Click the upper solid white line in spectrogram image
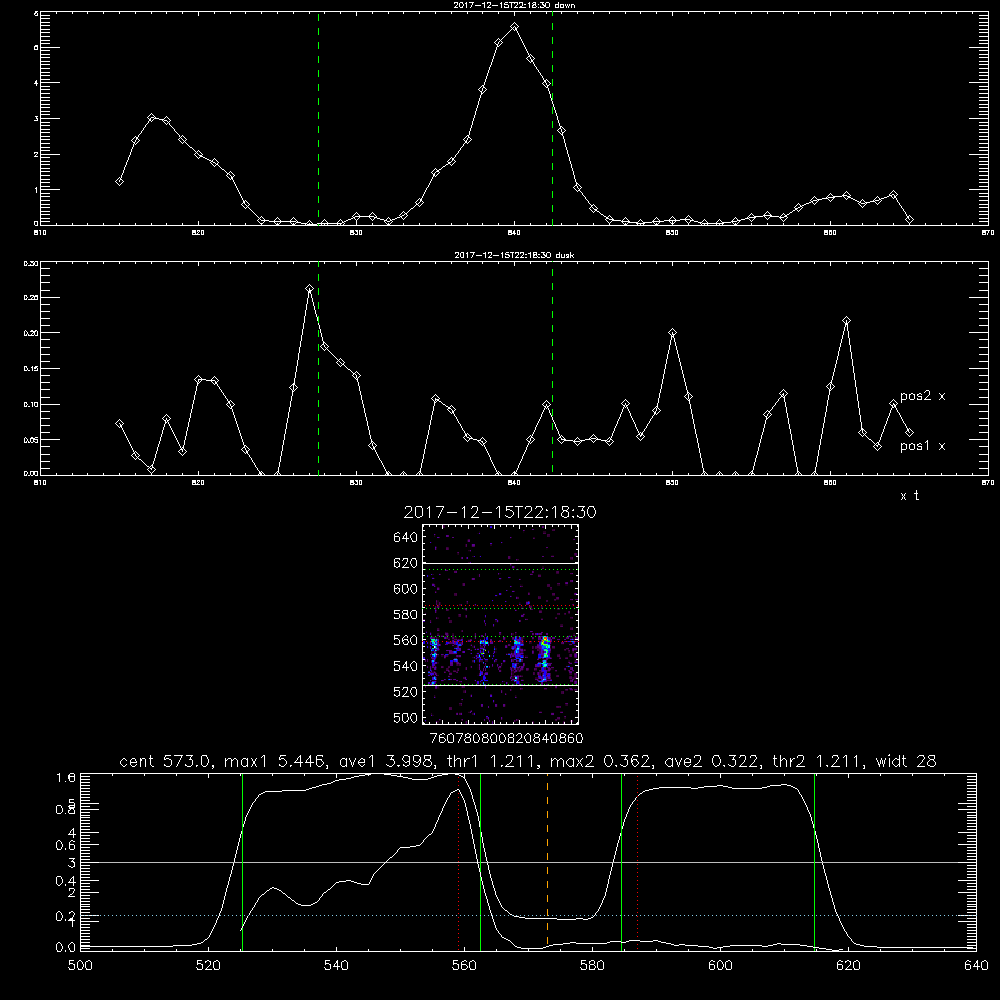The image size is (1000, 1000). (x=501, y=564)
